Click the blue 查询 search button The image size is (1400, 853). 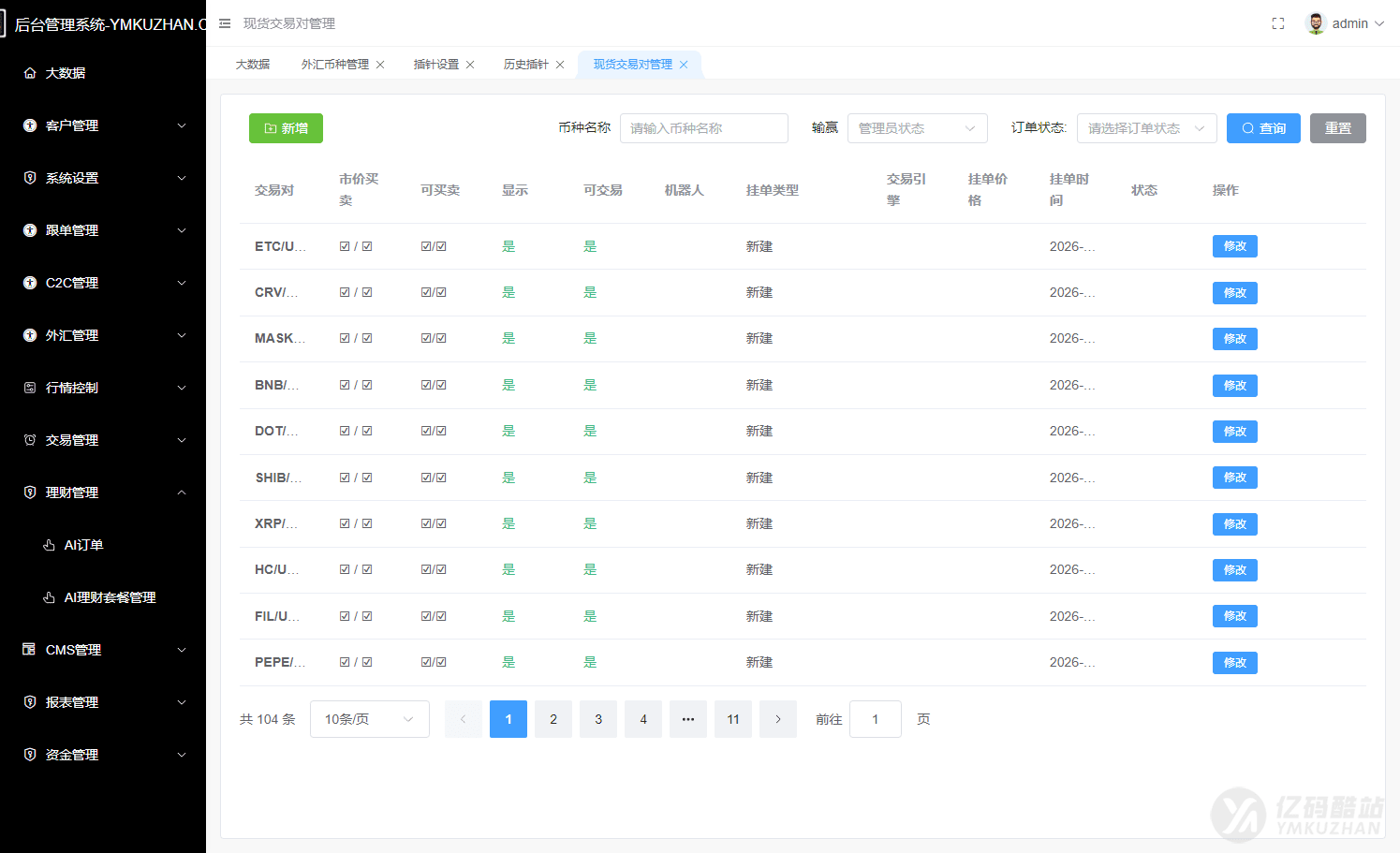[1263, 128]
